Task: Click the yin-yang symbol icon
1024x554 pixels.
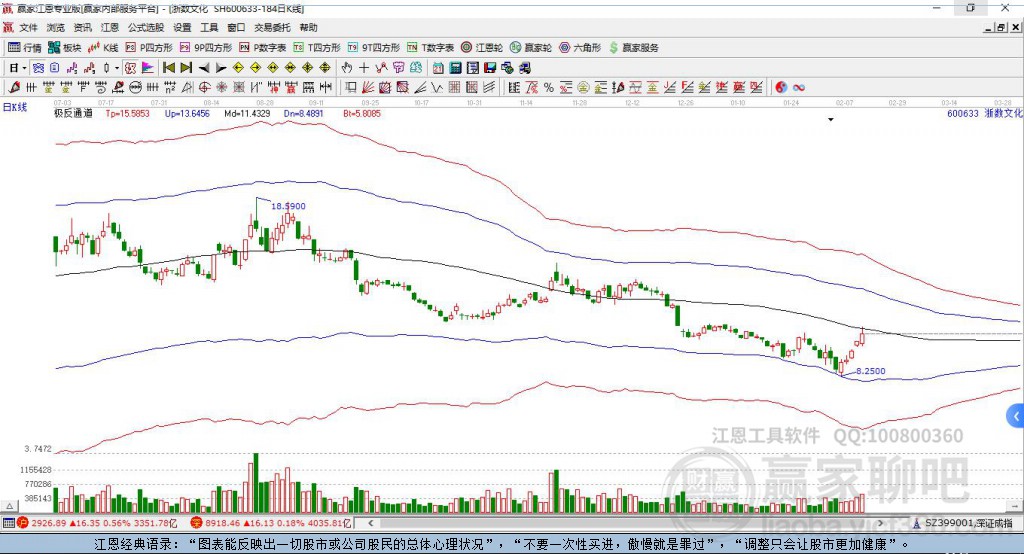Action: tap(781, 87)
